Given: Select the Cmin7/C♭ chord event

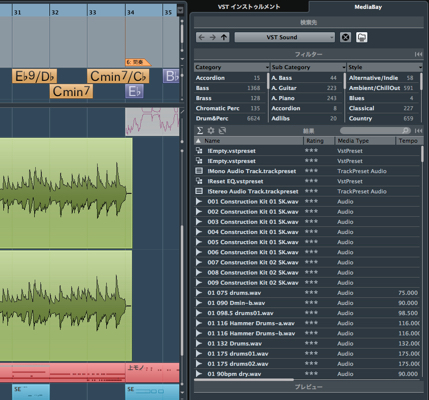Looking at the screenshot, I should (118, 76).
